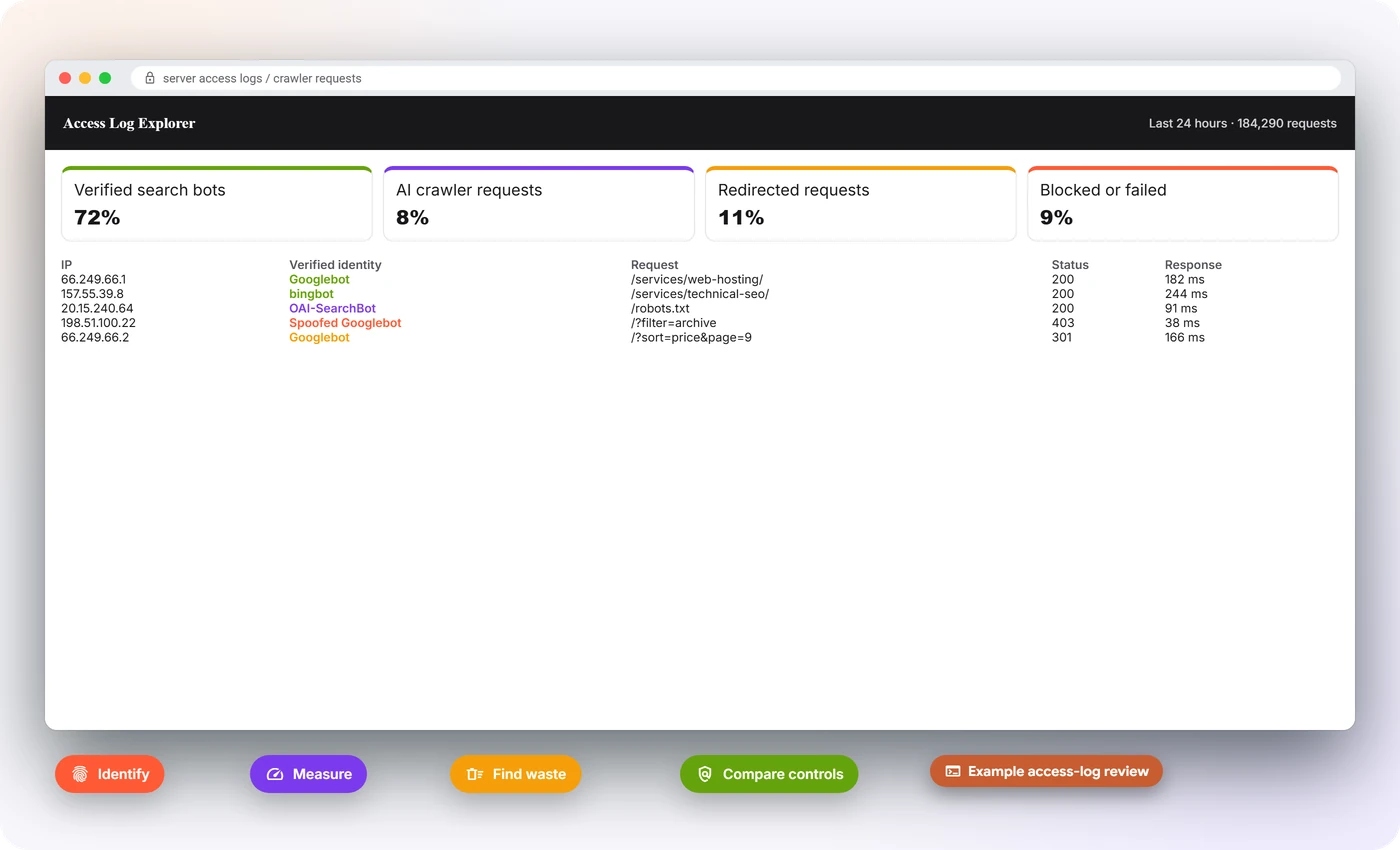Select IP address 66.249.66.2

95,338
